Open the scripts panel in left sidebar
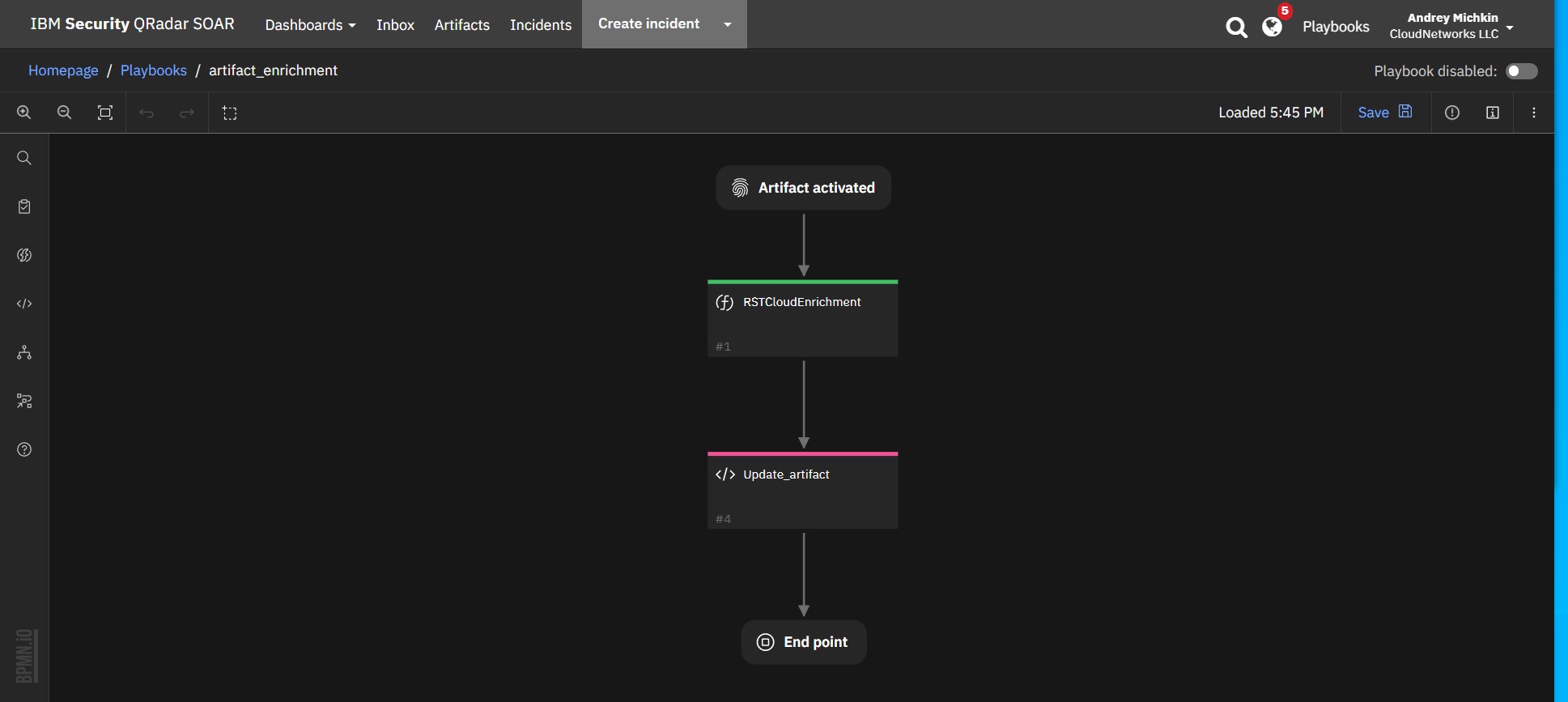Viewport: 1568px width, 702px height. [x=24, y=304]
